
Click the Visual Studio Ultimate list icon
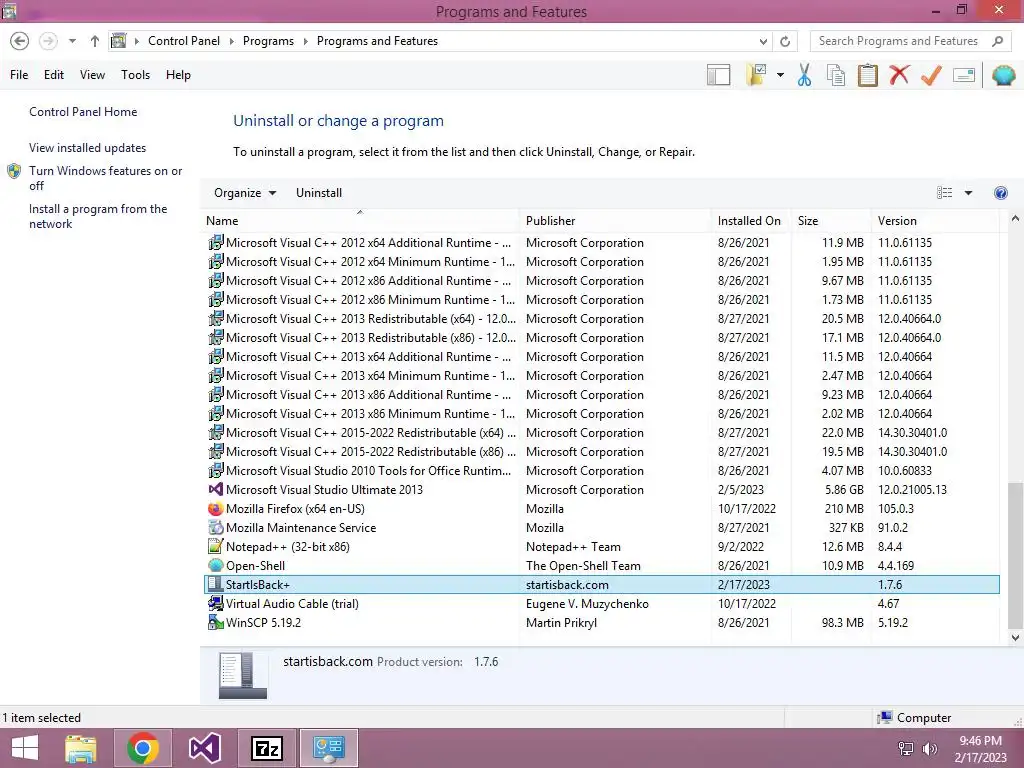click(x=216, y=490)
